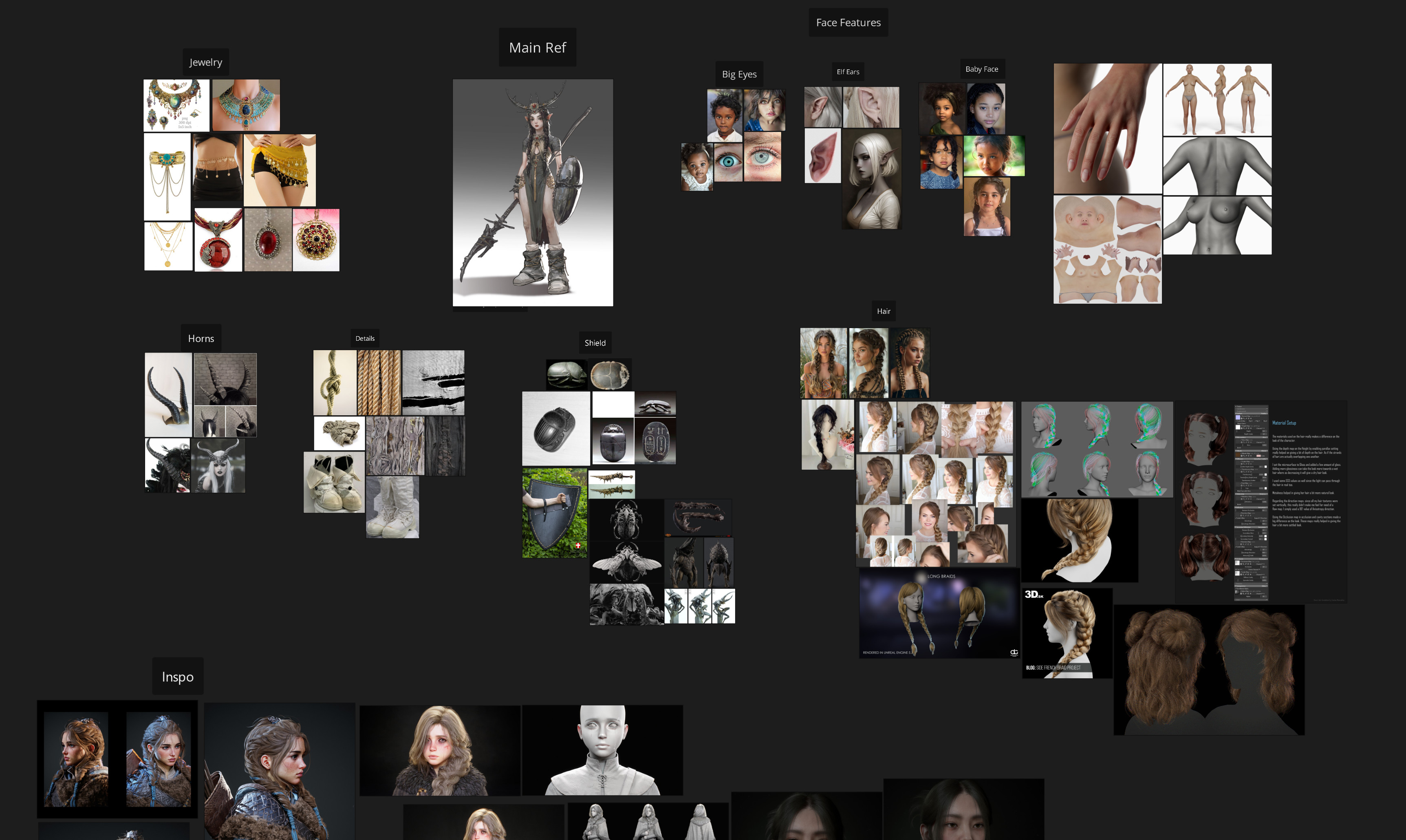Select the white unpainted girl bust sculpt
This screenshot has width=1406, height=840.
[602, 750]
